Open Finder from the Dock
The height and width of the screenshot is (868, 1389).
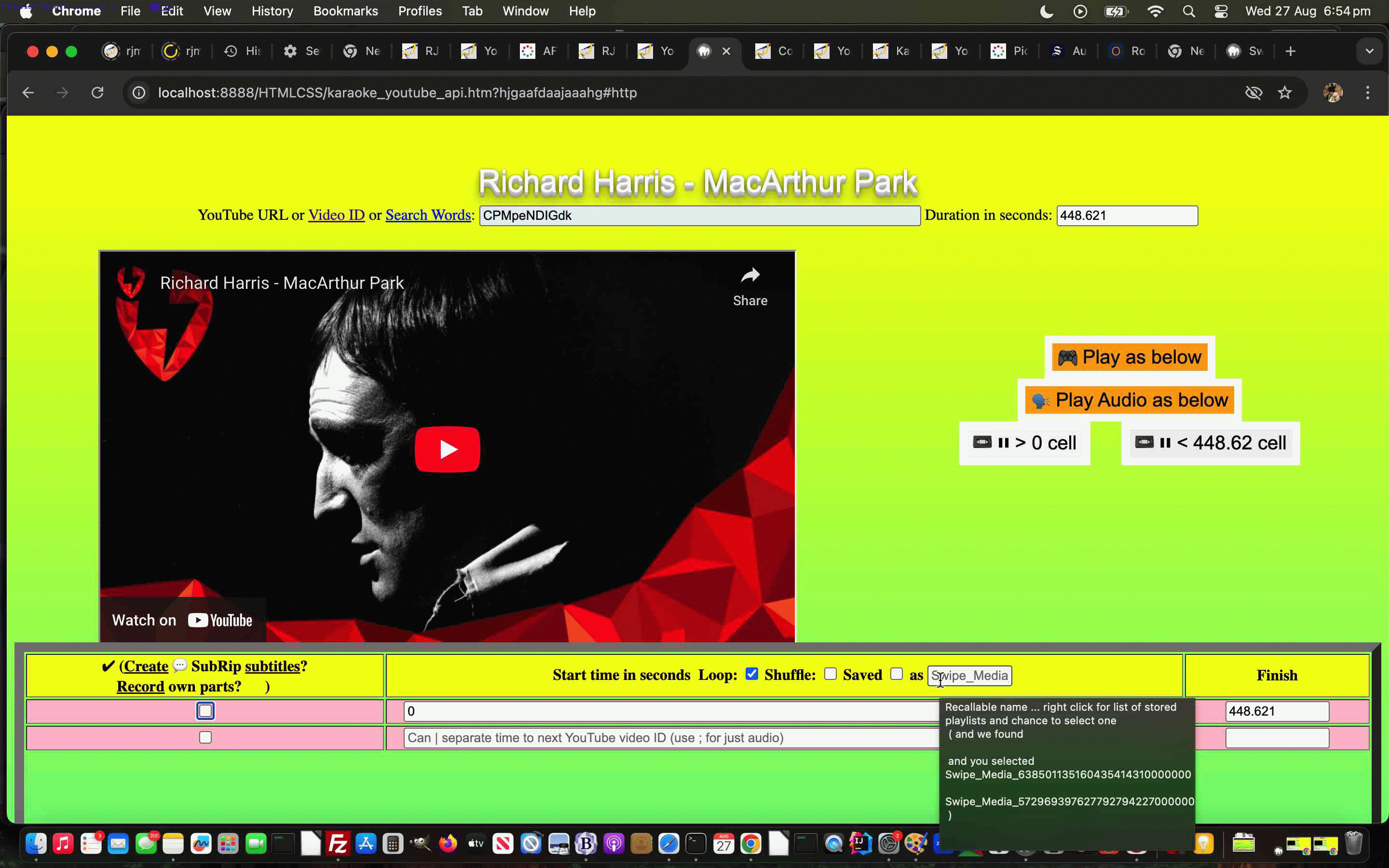click(x=36, y=843)
